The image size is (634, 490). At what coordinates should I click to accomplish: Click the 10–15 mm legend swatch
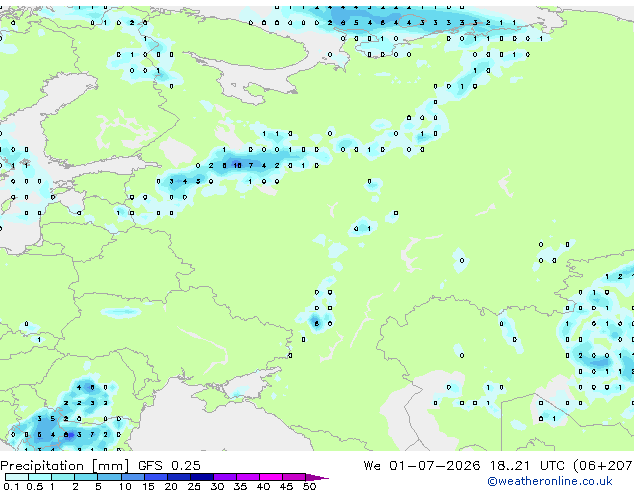133,477
